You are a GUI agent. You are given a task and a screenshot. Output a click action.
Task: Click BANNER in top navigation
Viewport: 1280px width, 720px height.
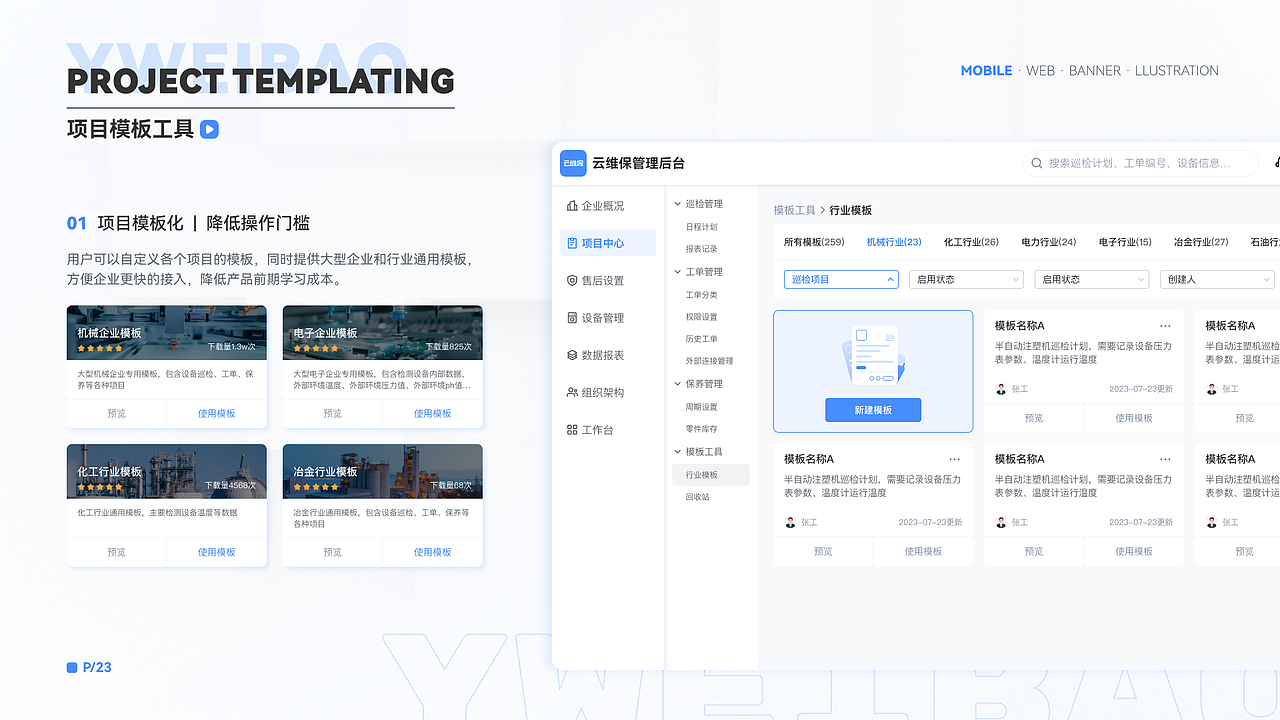click(1095, 71)
